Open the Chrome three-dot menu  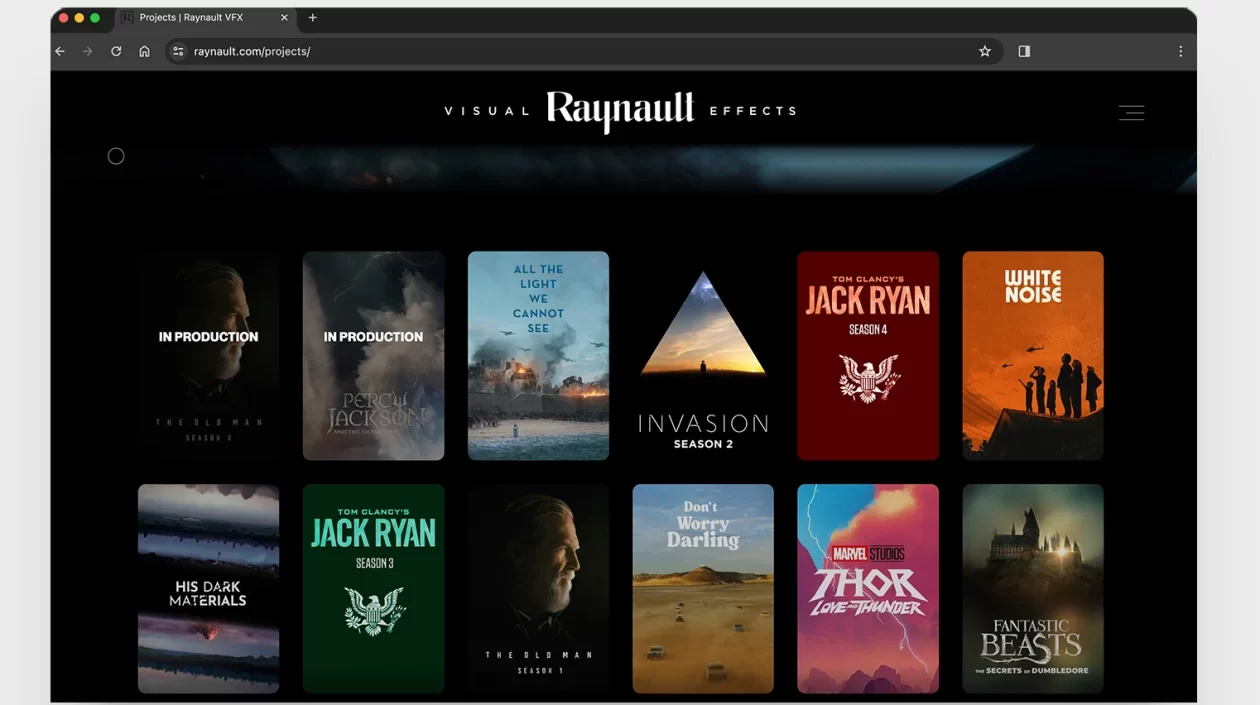pos(1180,51)
